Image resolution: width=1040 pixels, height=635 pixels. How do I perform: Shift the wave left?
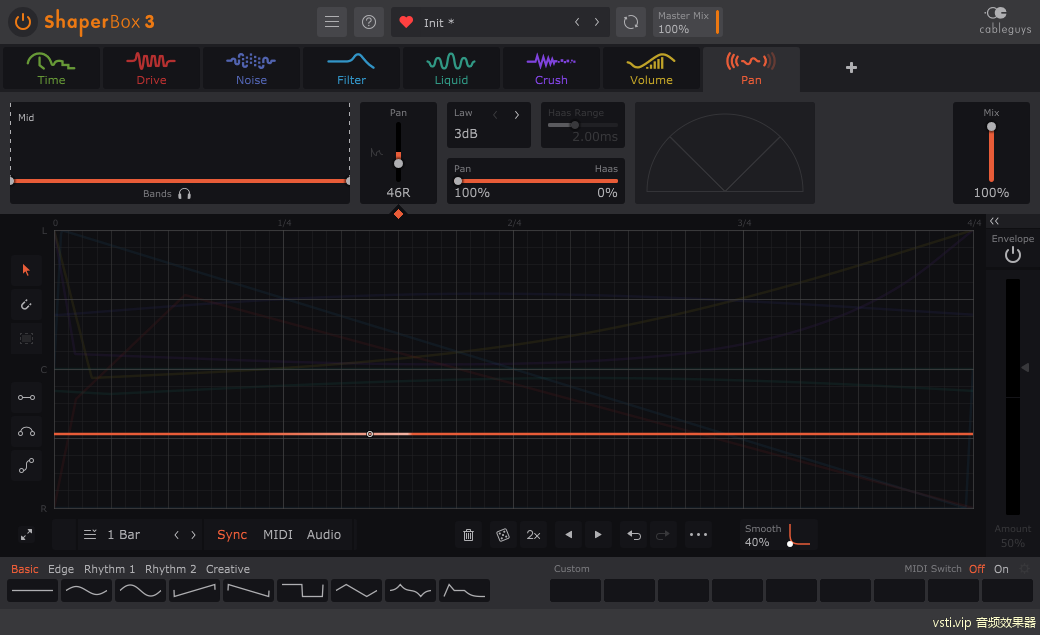coord(568,535)
